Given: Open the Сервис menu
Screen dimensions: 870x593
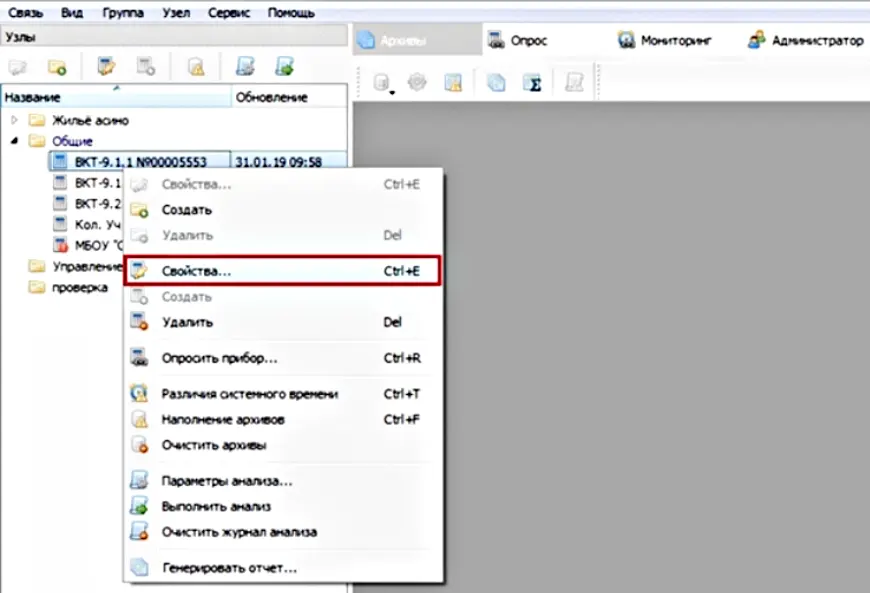Looking at the screenshot, I should 229,13.
